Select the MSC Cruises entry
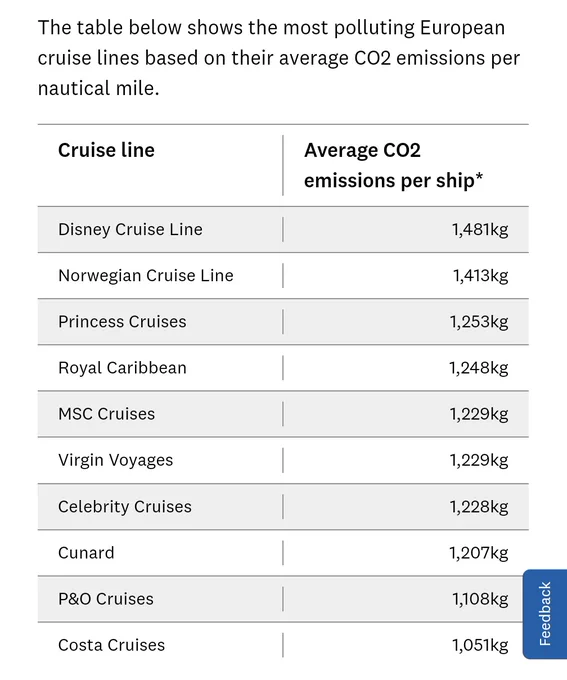 106,414
